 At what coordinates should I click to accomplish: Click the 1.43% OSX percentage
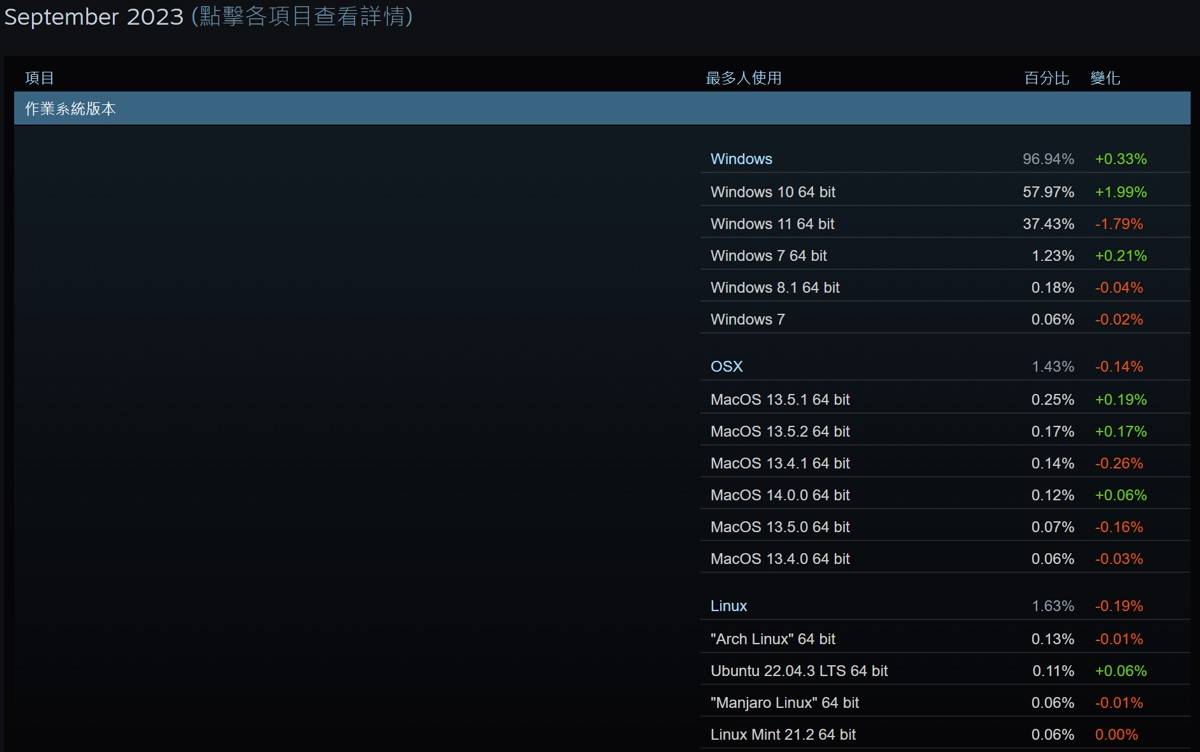(1053, 367)
